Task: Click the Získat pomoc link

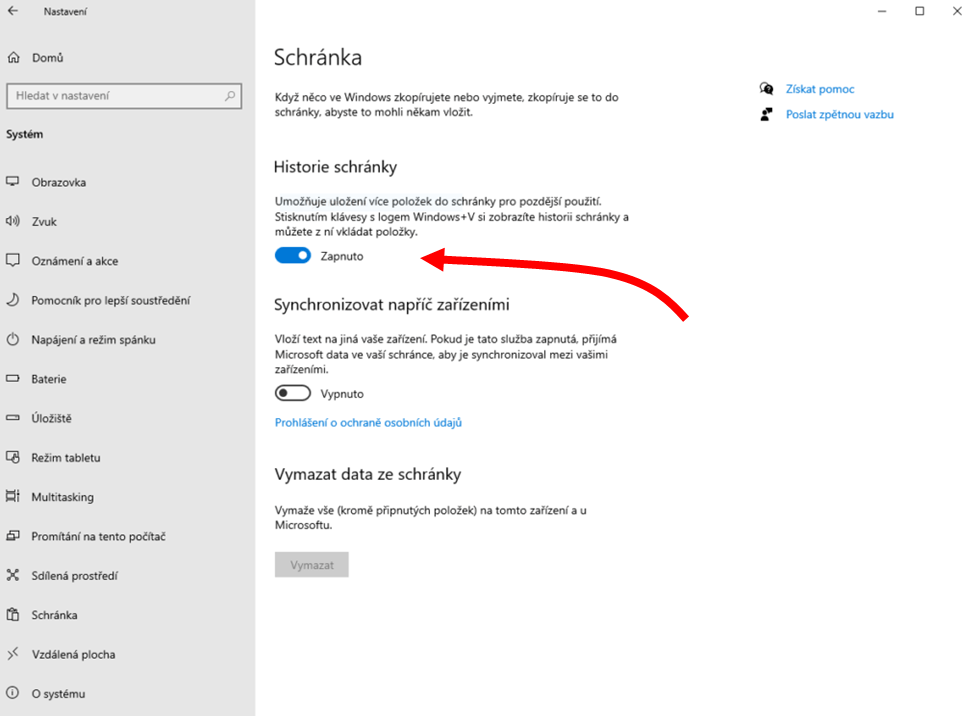Action: pos(819,89)
